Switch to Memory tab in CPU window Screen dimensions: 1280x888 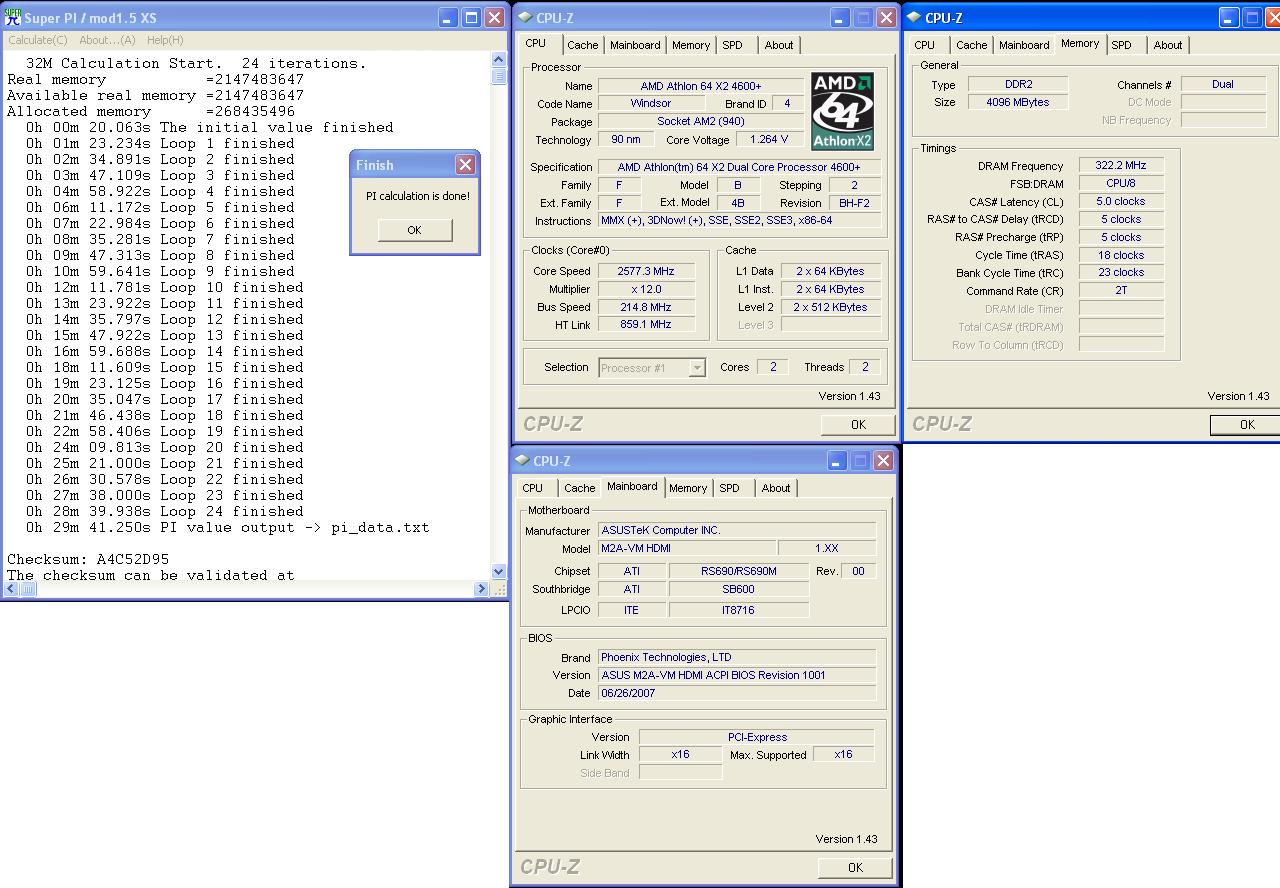pyautogui.click(x=691, y=45)
